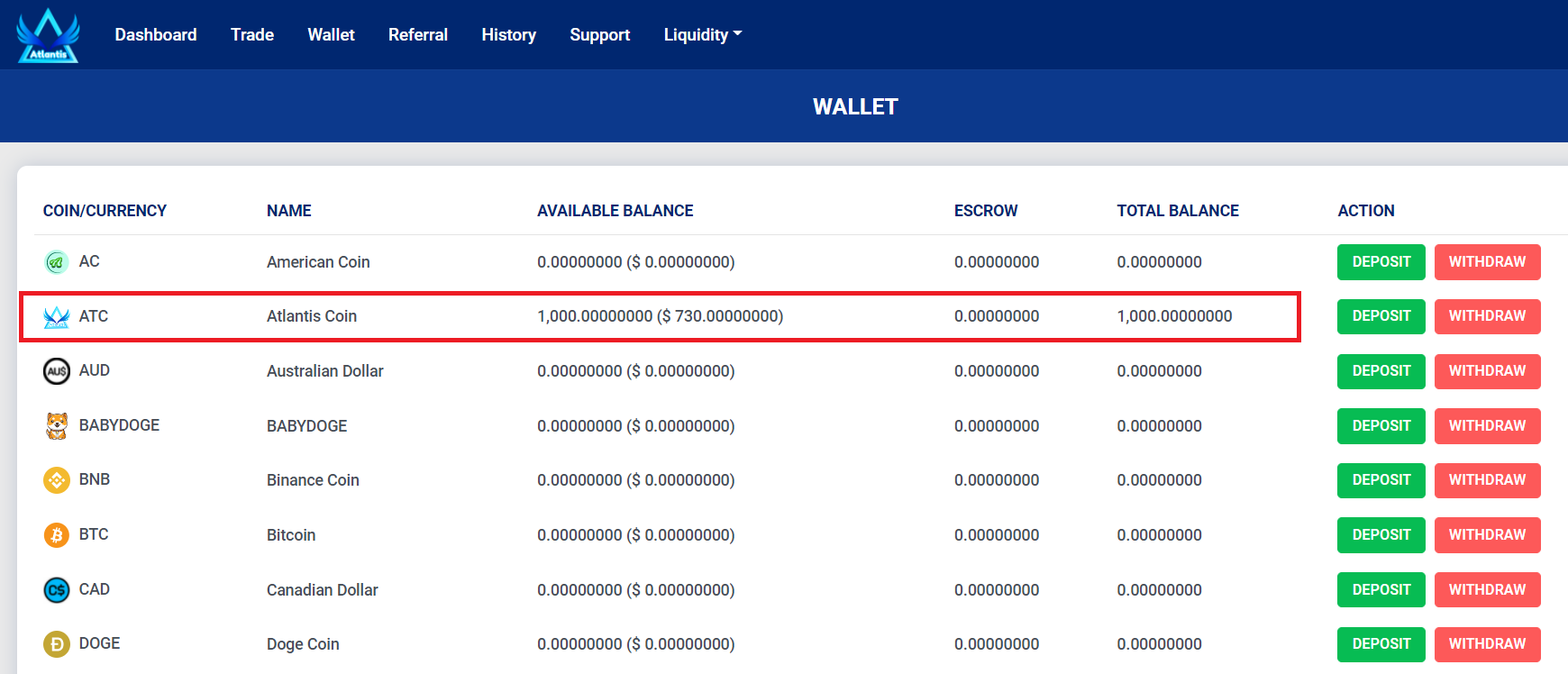This screenshot has height=674, width=1568.
Task: Click the ATC Atlantis Coin icon
Action: 56,316
